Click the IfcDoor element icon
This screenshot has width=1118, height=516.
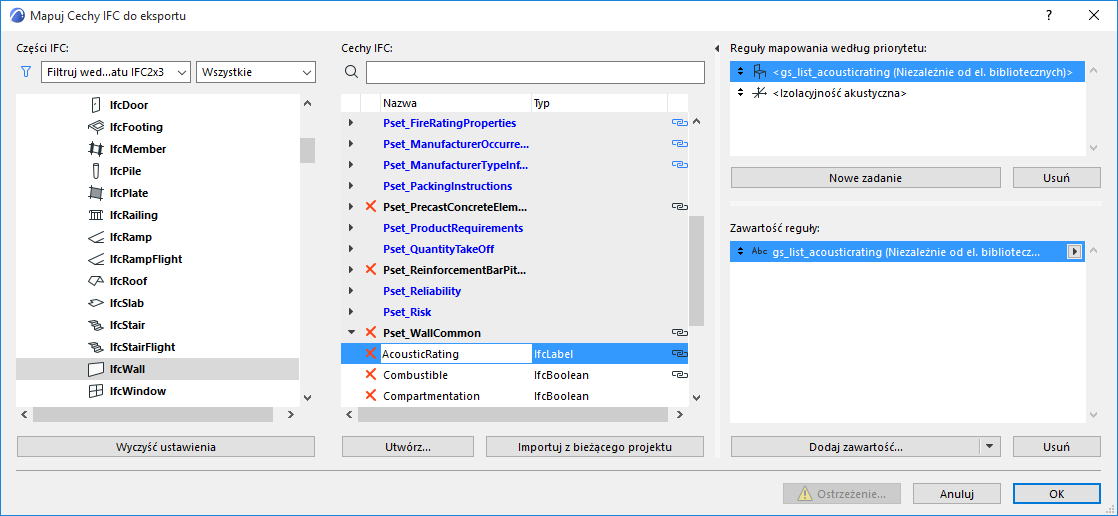[96, 105]
